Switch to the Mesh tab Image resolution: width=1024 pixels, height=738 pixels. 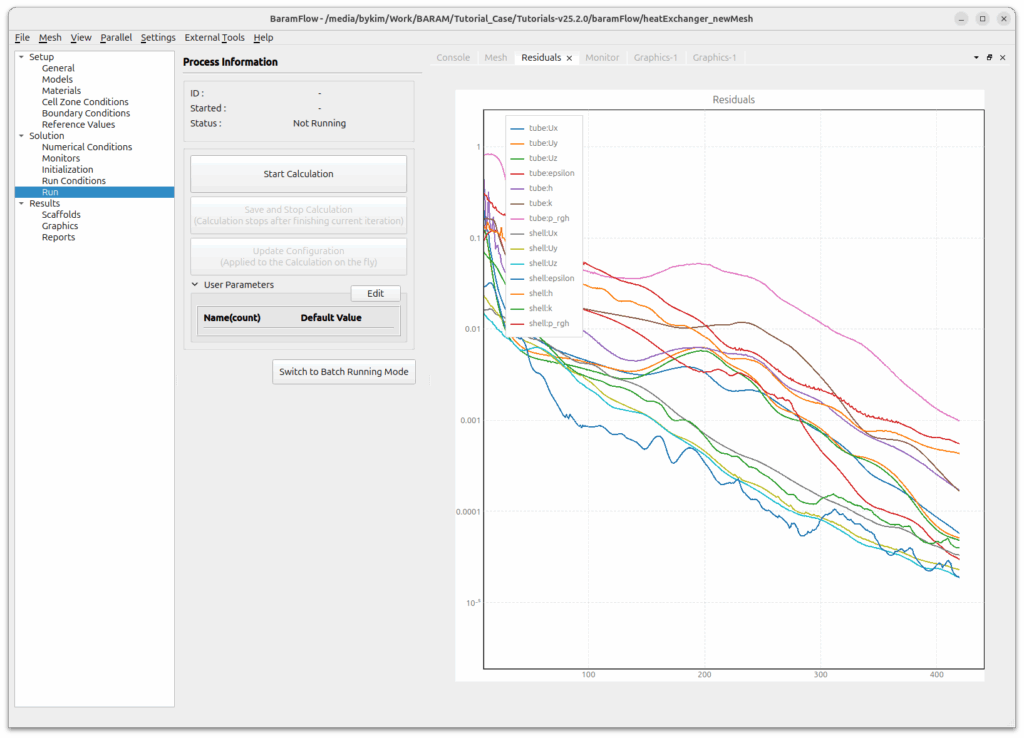[496, 57]
